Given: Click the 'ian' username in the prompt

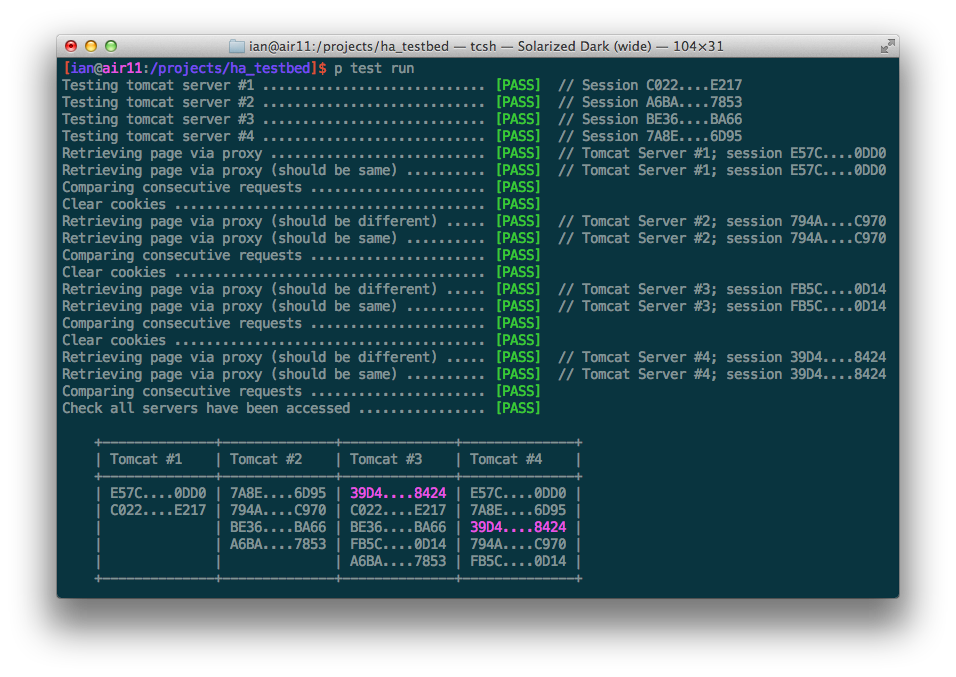Looking at the screenshot, I should click(x=82, y=68).
